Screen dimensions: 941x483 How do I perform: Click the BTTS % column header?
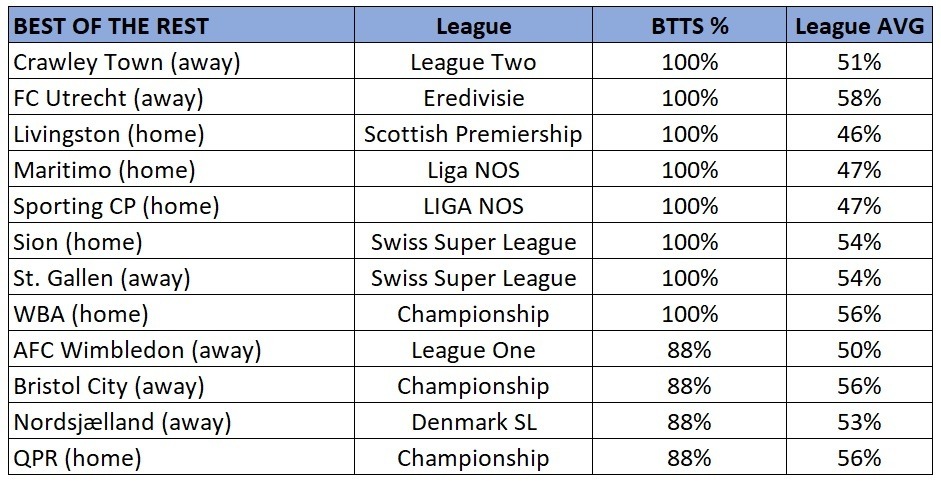689,25
